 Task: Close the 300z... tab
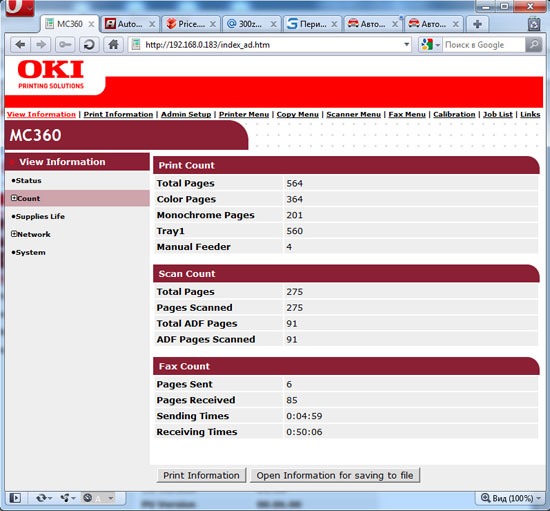pos(273,24)
